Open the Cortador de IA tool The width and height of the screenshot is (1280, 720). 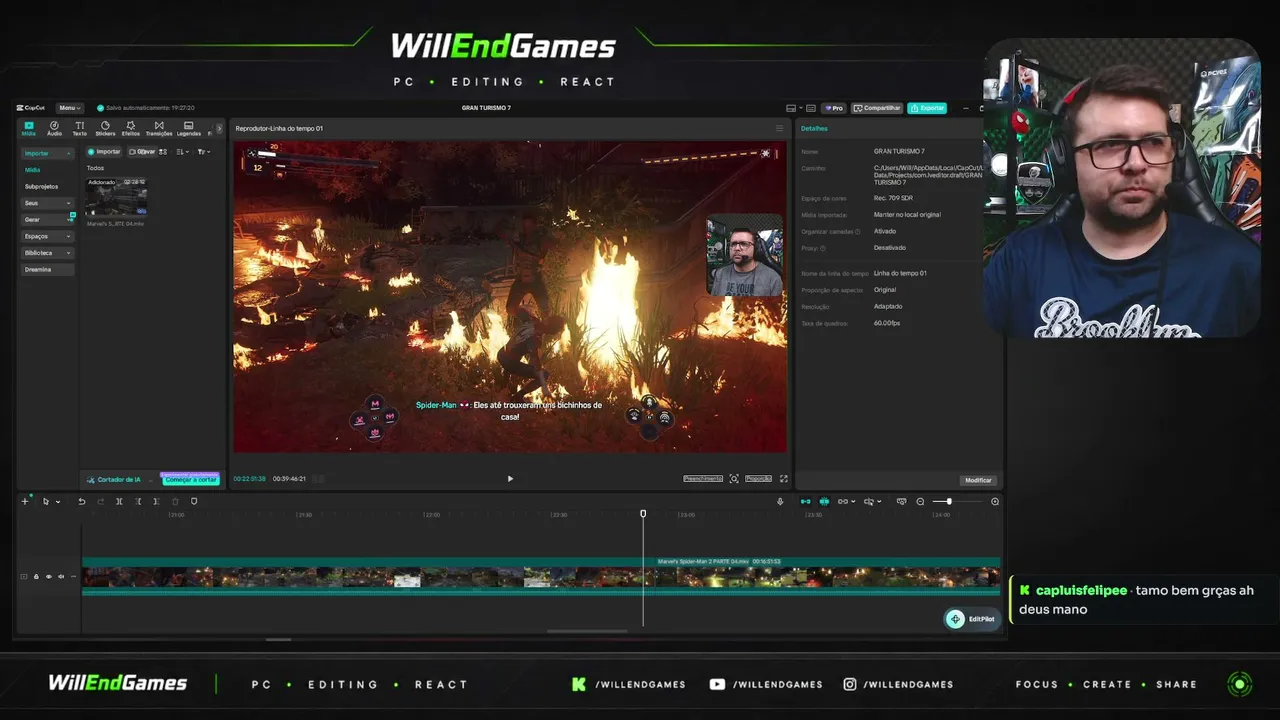(114, 480)
